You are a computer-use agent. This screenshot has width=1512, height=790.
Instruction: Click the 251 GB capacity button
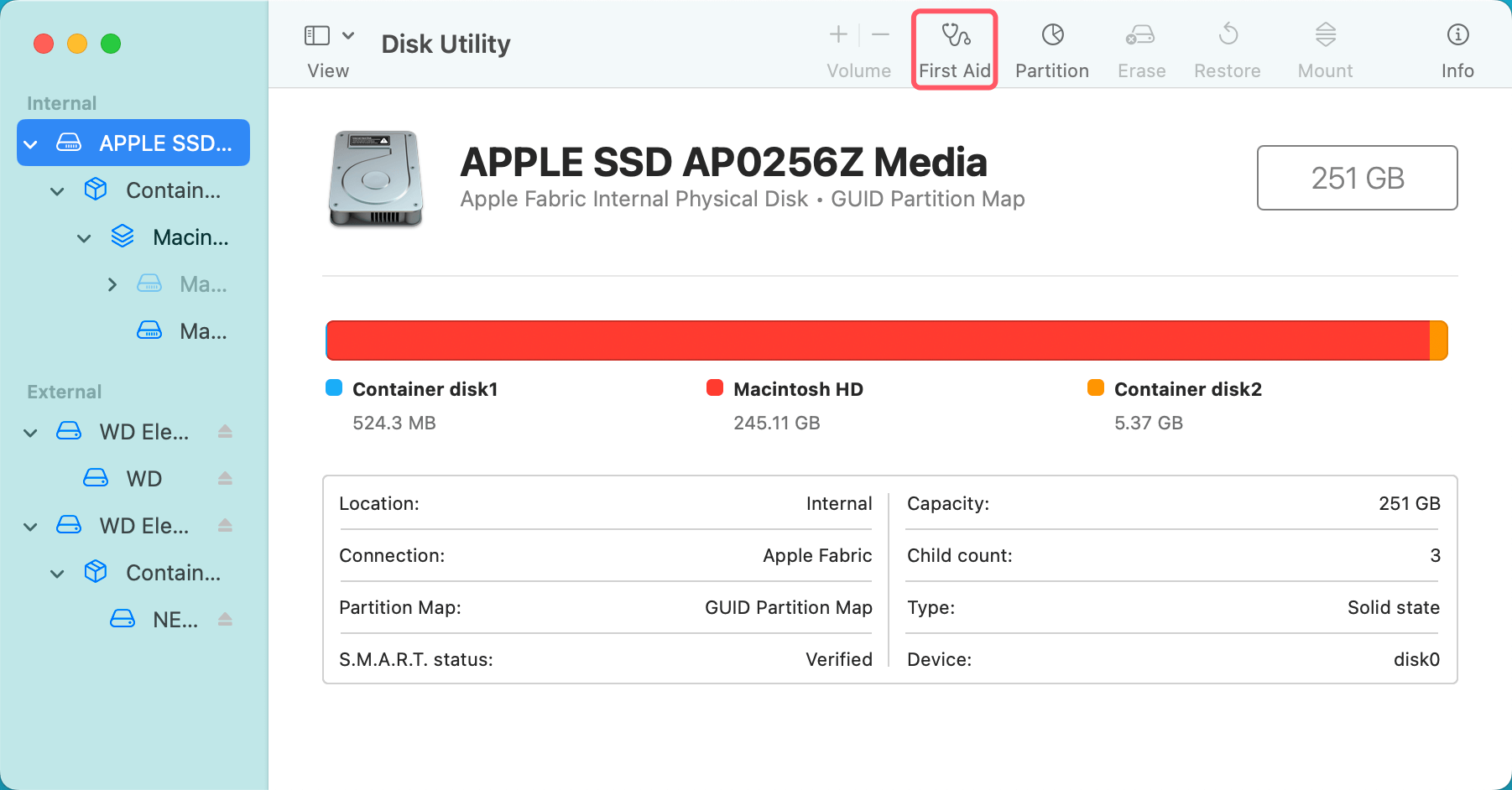[x=1357, y=178]
